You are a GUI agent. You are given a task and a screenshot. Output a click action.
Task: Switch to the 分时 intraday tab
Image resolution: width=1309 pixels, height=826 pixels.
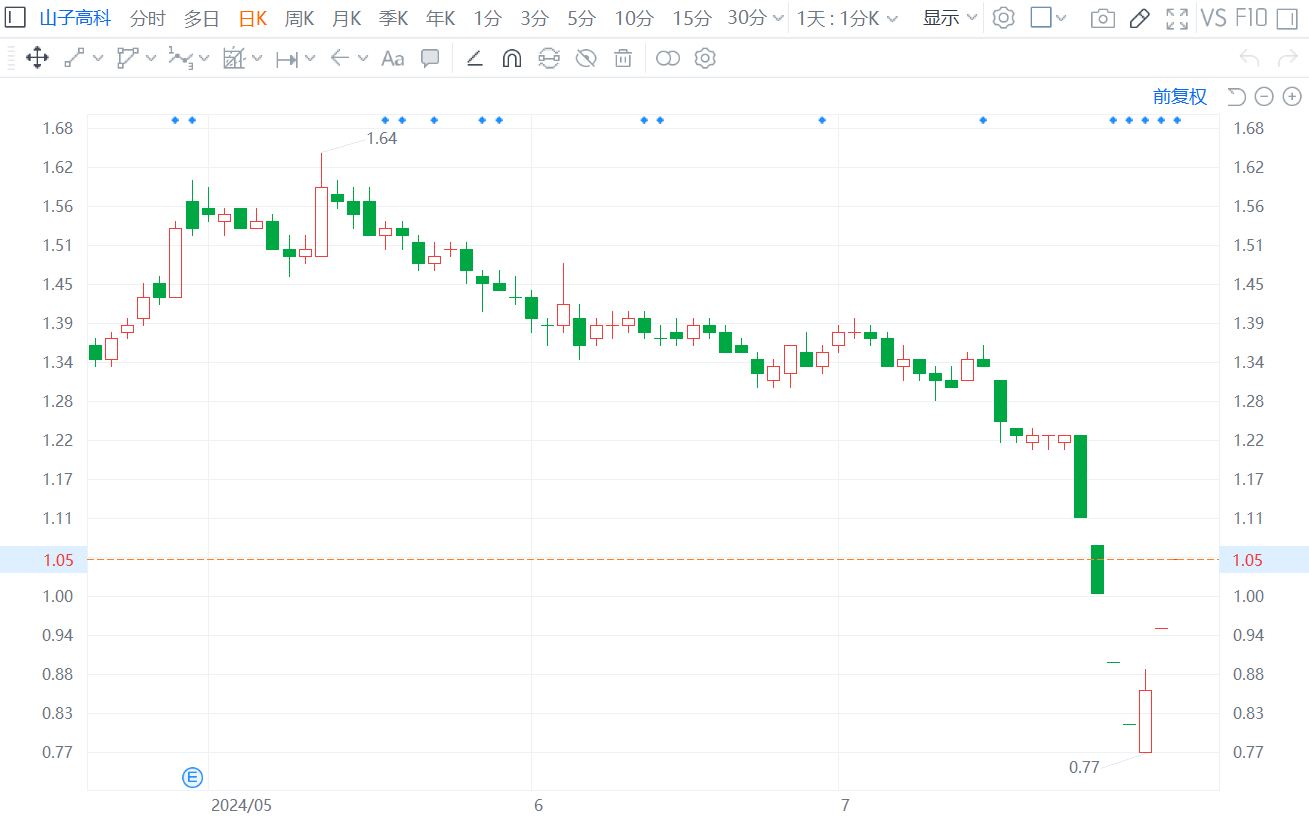click(148, 18)
